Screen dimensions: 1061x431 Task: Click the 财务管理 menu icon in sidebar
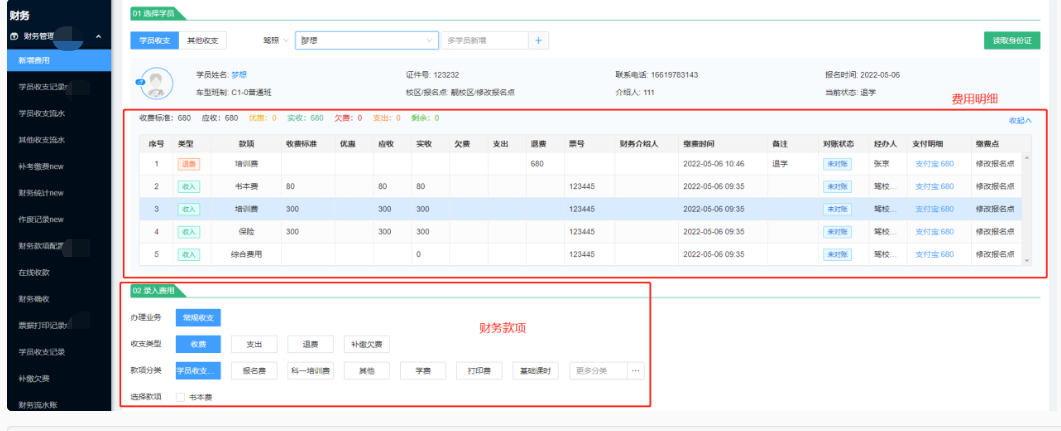tap(14, 36)
